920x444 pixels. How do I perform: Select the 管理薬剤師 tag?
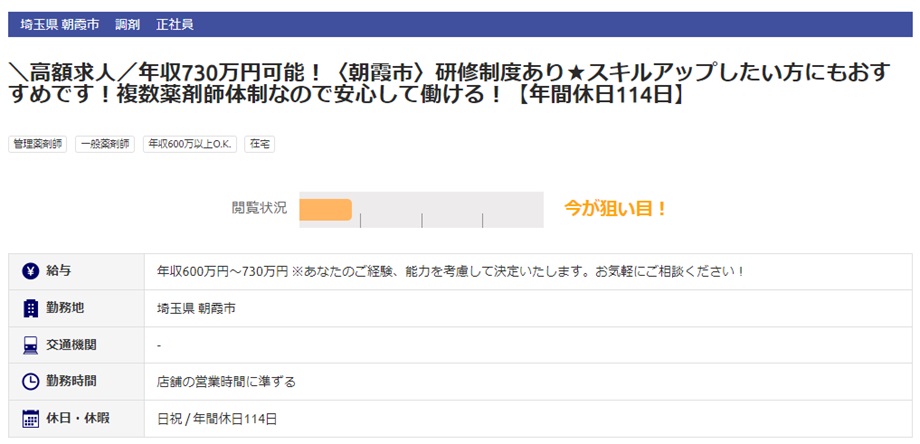tap(38, 144)
